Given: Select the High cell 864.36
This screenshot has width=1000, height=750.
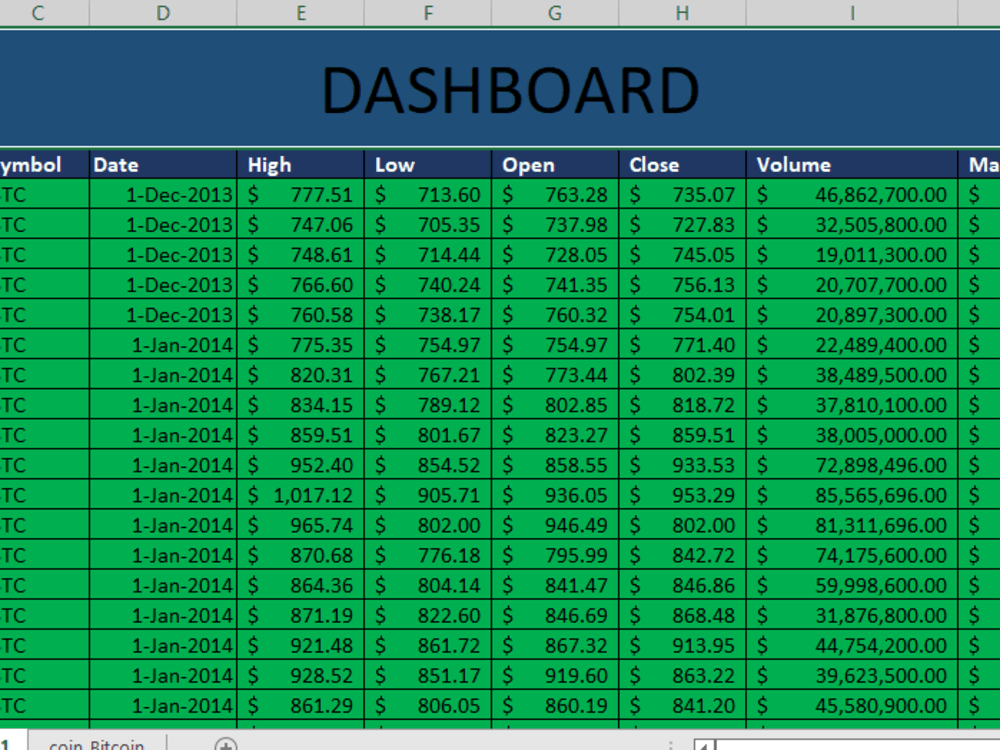Looking at the screenshot, I should (x=301, y=585).
